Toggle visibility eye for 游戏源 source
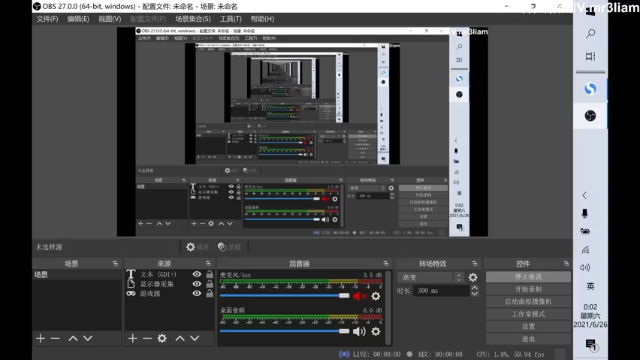 click(x=197, y=293)
